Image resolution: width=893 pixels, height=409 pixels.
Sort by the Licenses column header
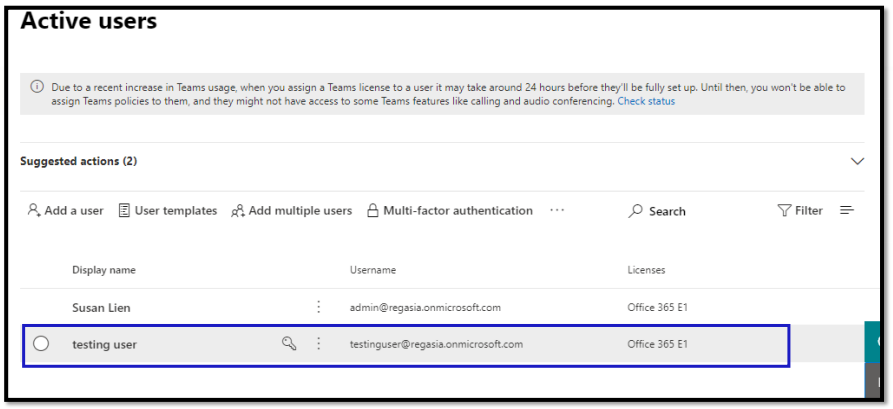(646, 270)
